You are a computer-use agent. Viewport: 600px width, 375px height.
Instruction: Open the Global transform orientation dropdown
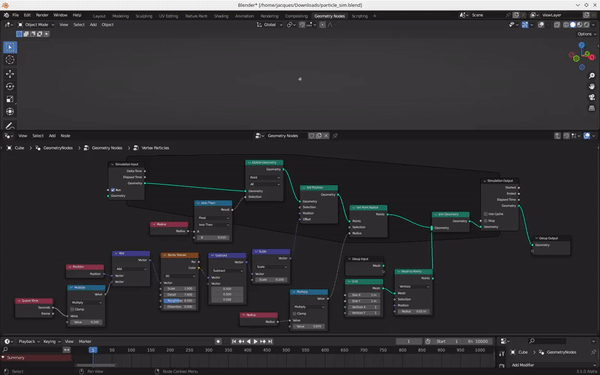point(269,24)
